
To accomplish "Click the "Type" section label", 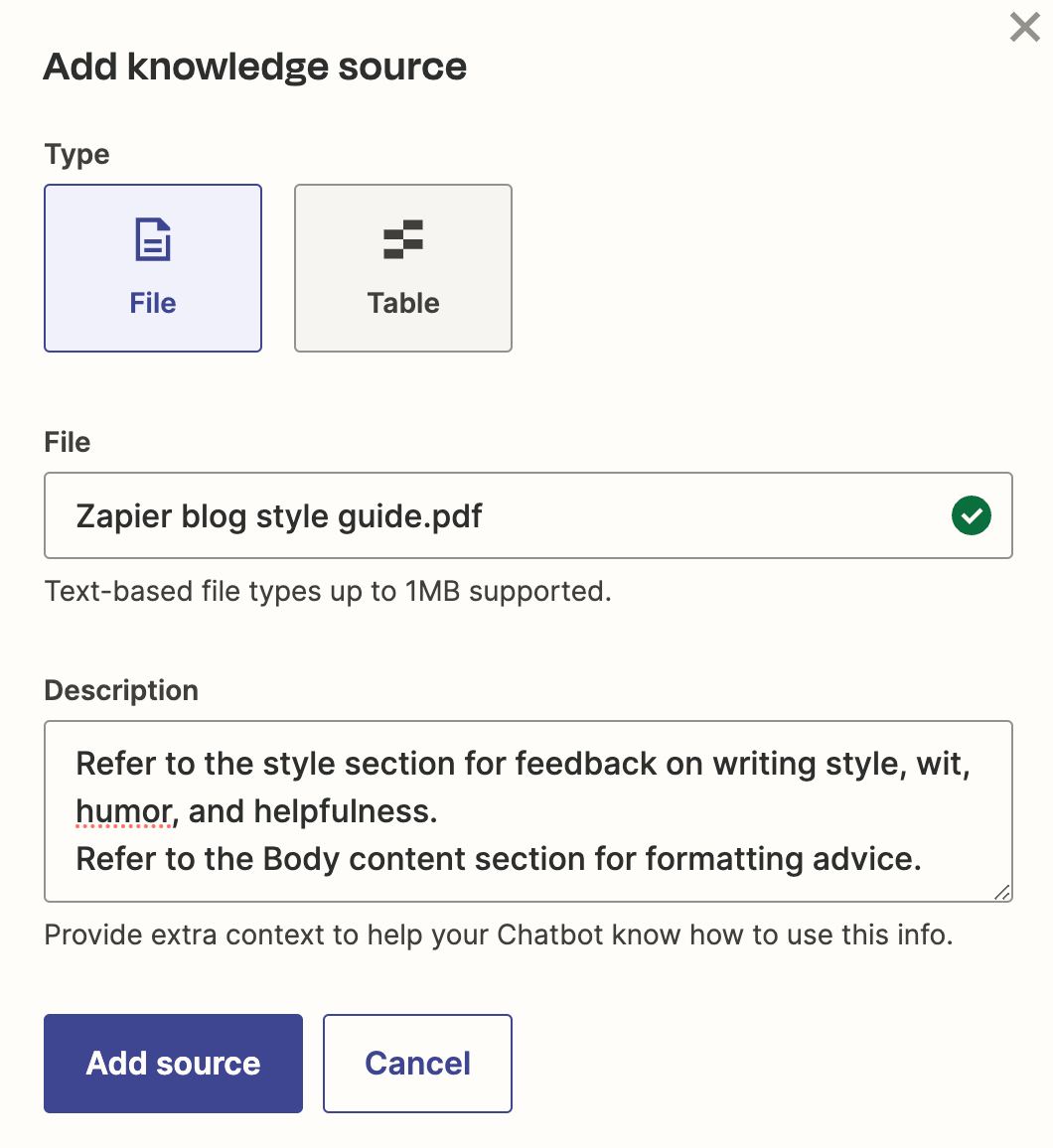I will tap(77, 155).
